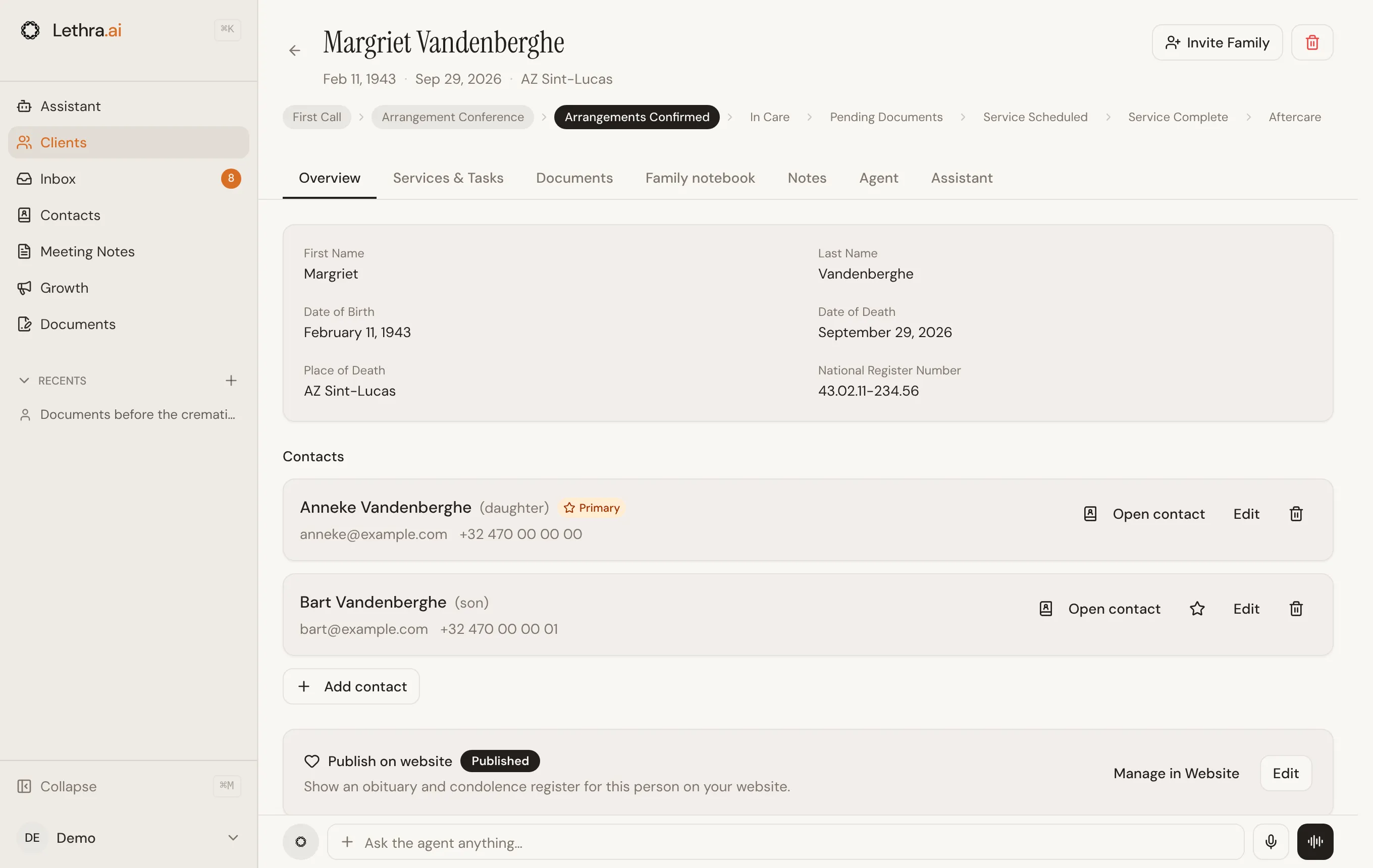Click National Register Number 43.02.11-234.56
Viewport: 1373px width, 868px height.
(868, 391)
